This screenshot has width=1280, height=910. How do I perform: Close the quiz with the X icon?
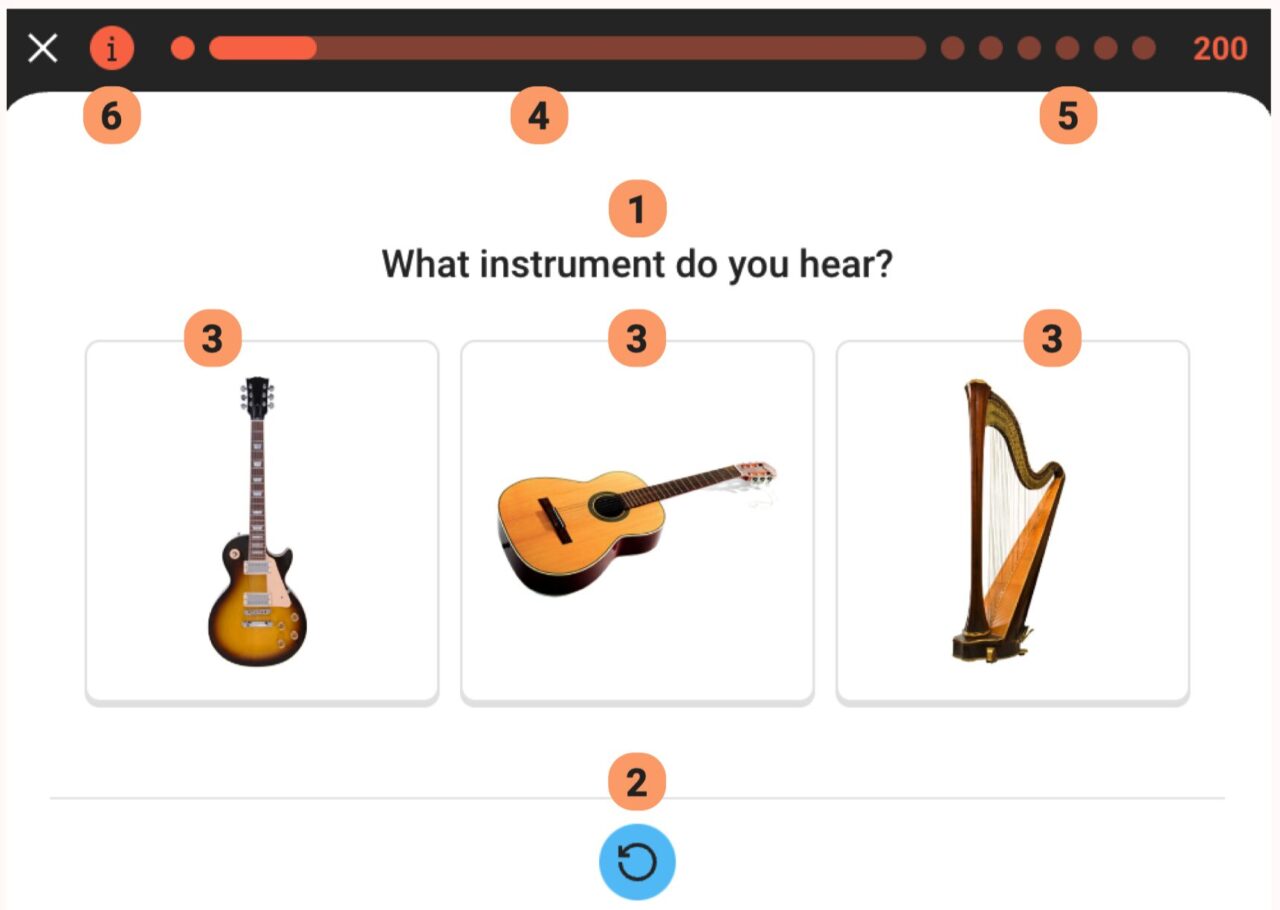[43, 48]
